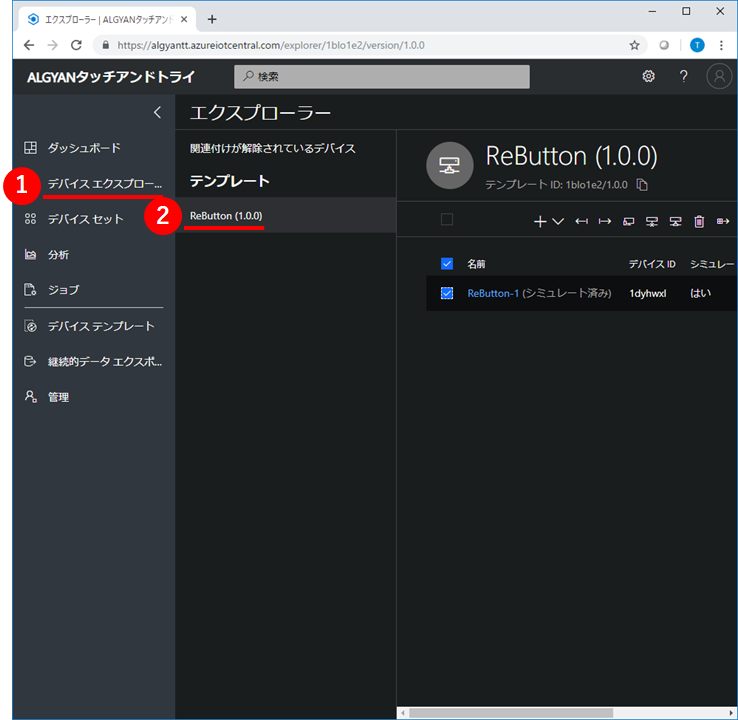Click the はい cell in ReButton-1 row
The height and width of the screenshot is (720, 738).
click(x=700, y=293)
